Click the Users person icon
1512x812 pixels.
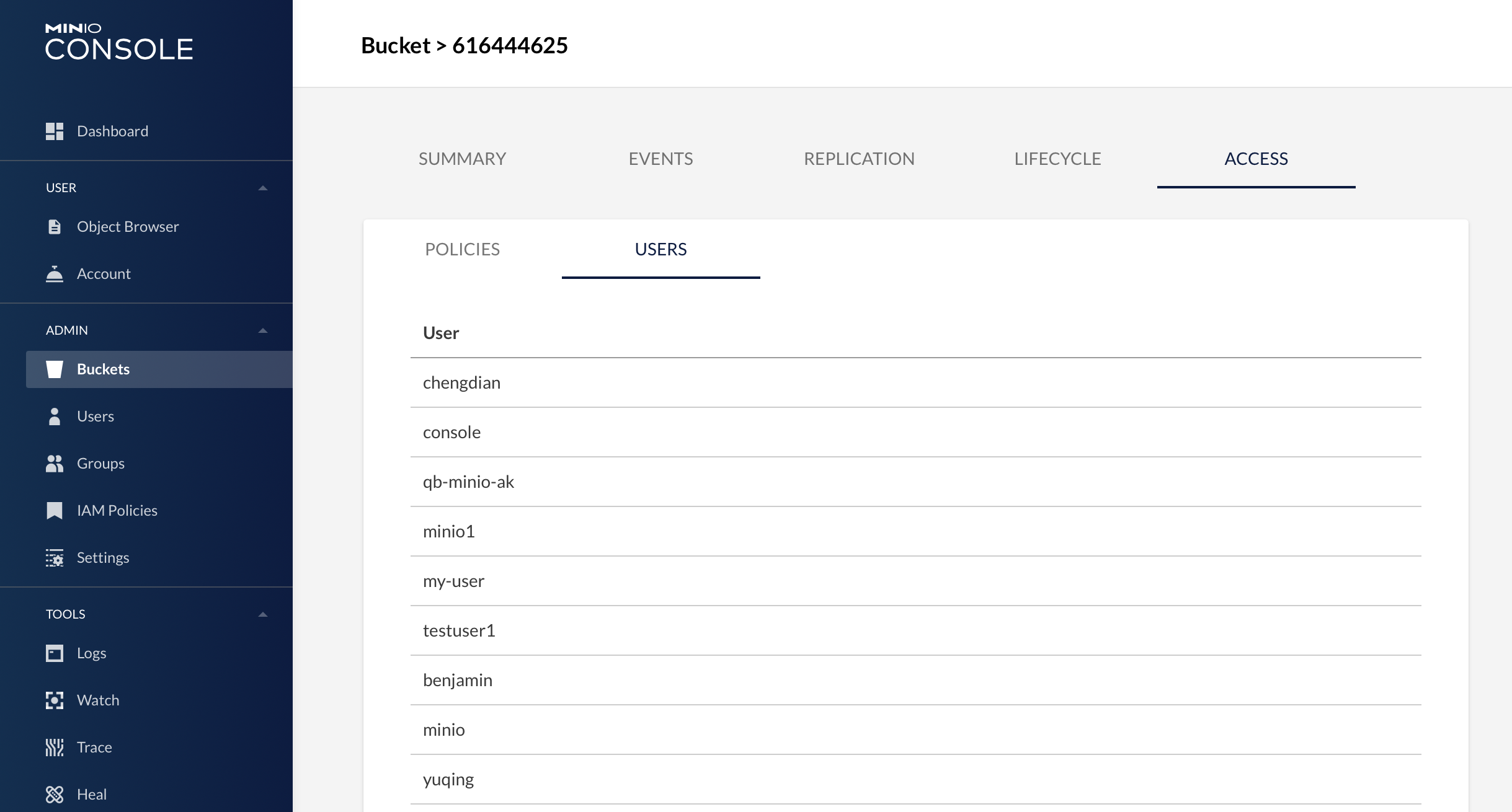coord(55,417)
